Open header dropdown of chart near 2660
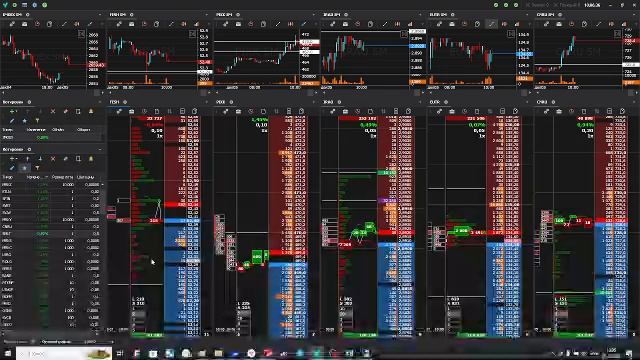This screenshot has height=360, width=640. 100,15
